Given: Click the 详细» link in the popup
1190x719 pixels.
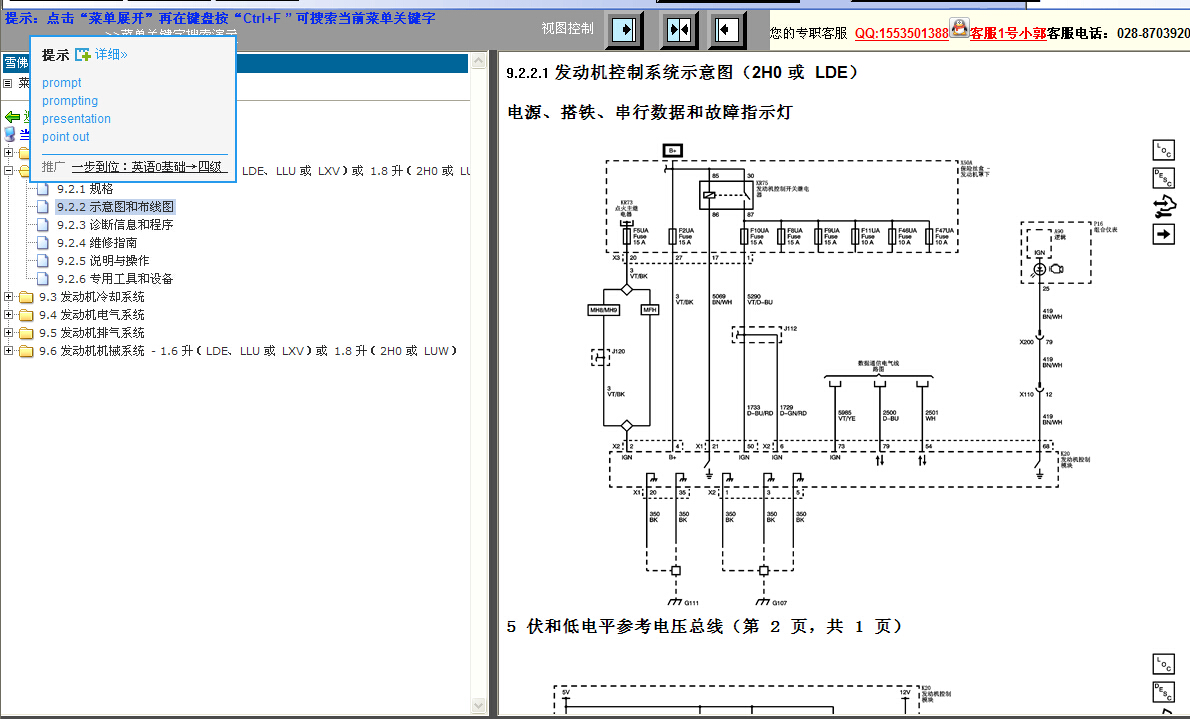Looking at the screenshot, I should coord(111,55).
